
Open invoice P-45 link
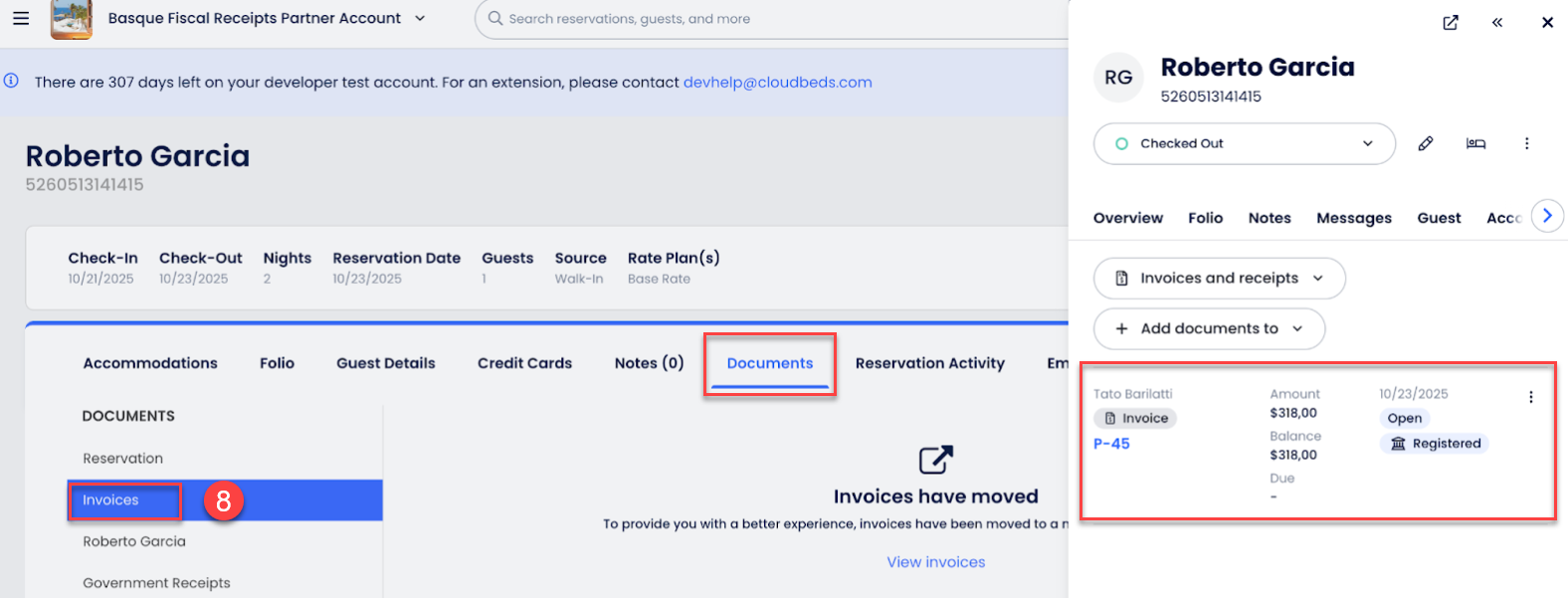point(1111,444)
